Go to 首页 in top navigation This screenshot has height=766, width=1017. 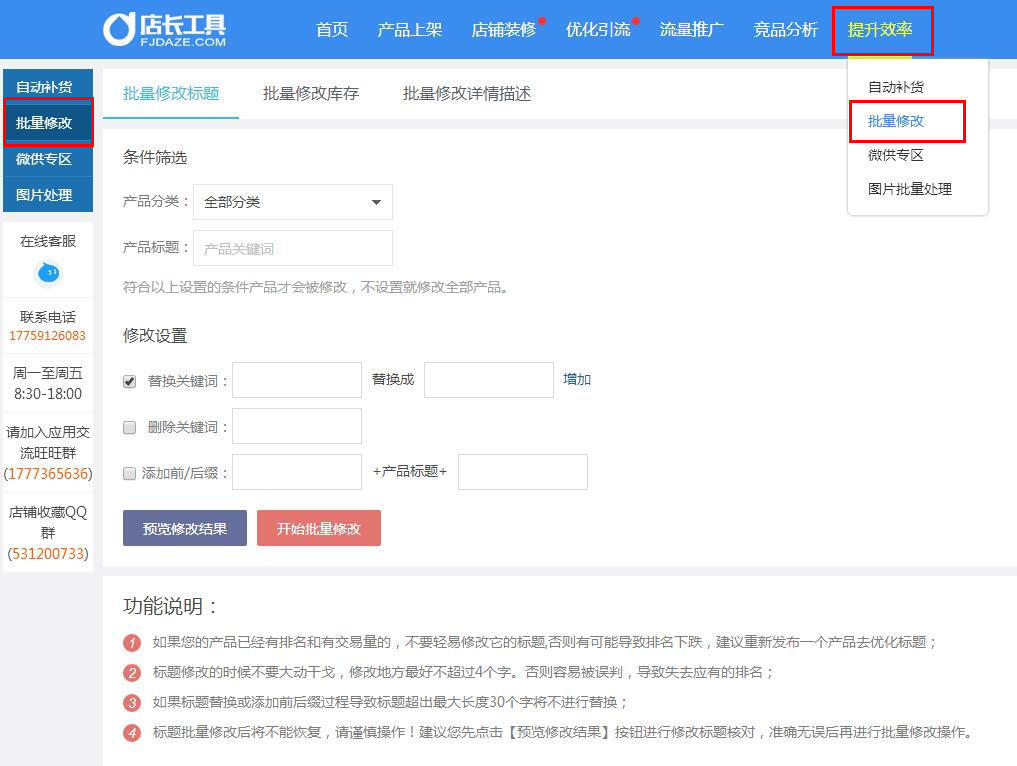[332, 30]
